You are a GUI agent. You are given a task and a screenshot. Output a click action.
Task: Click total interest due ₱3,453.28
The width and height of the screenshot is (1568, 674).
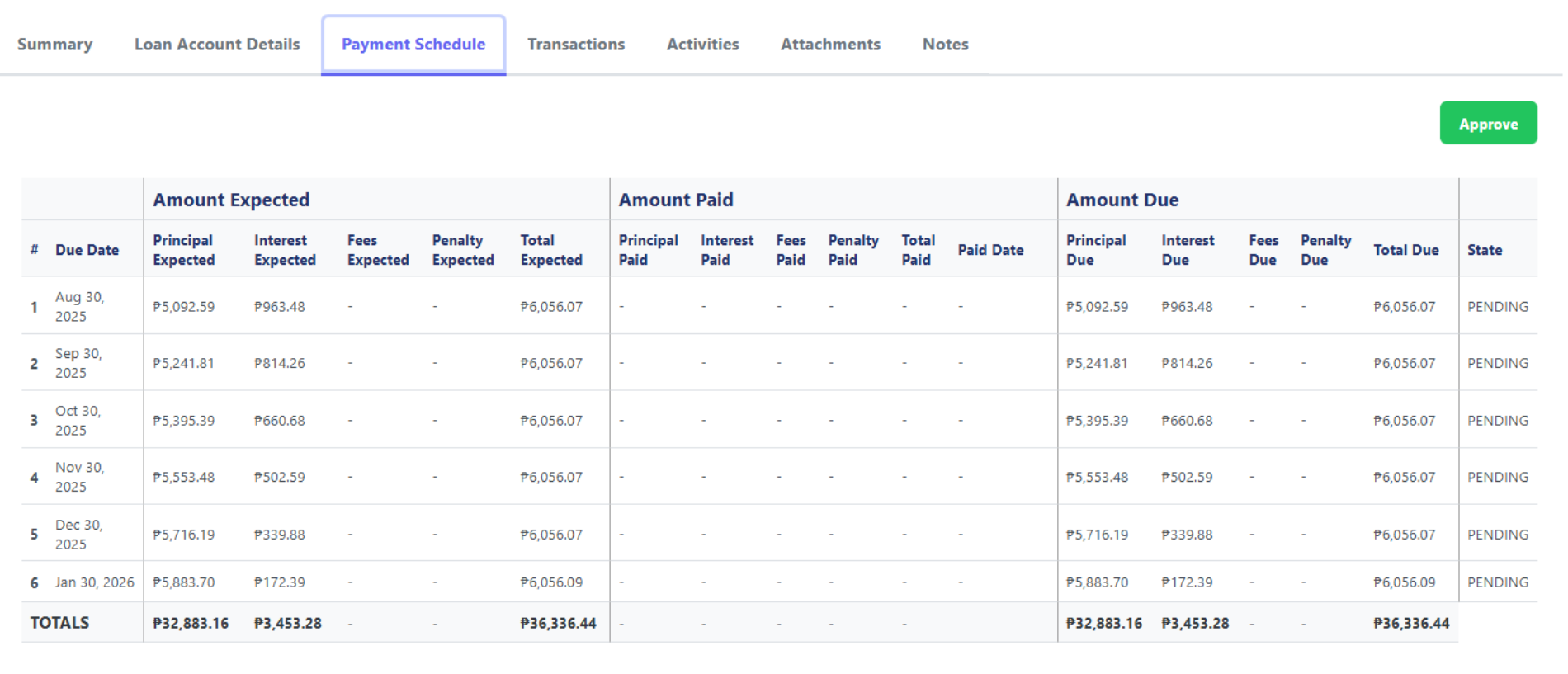pyautogui.click(x=1195, y=623)
